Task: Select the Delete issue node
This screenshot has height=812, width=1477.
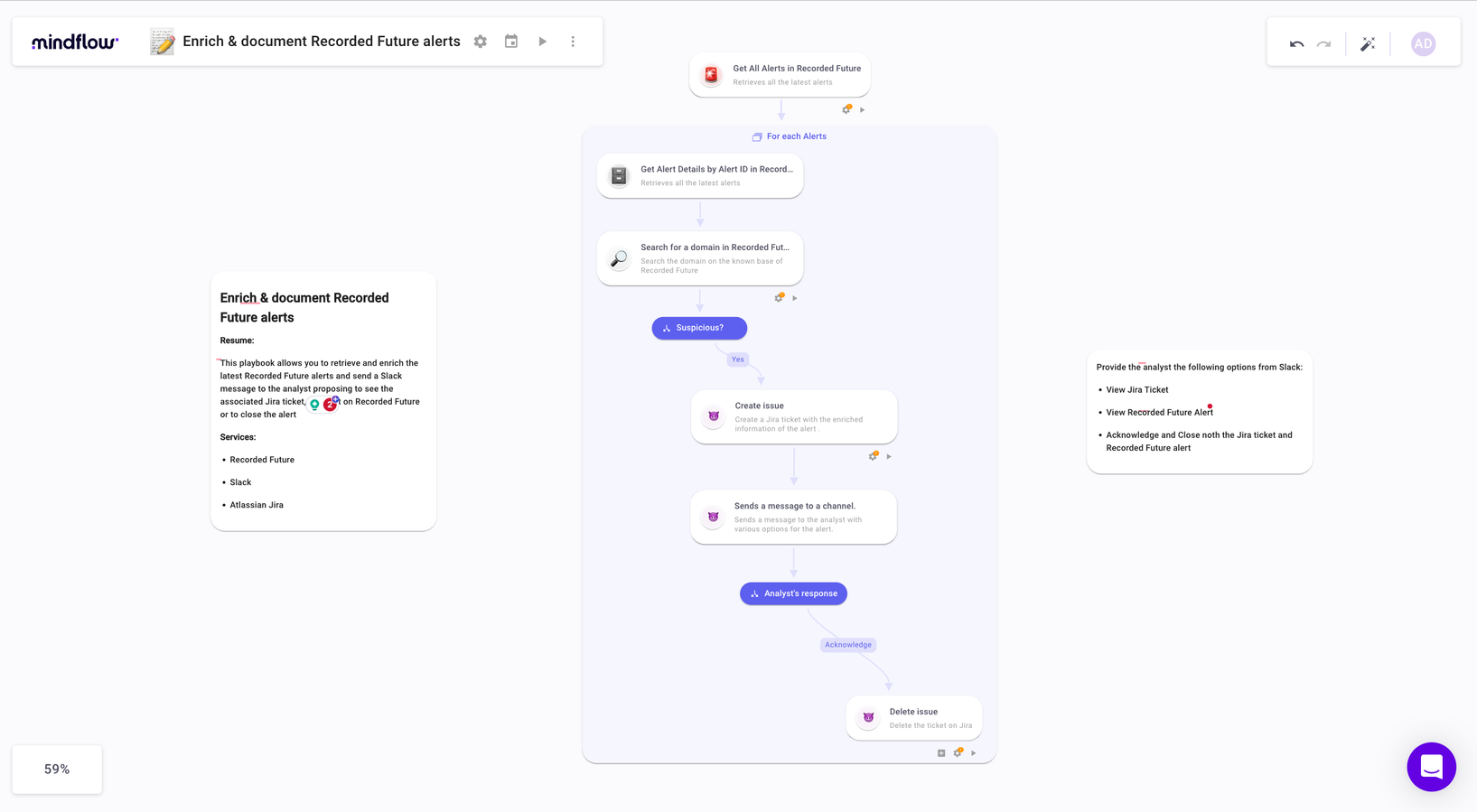Action: click(914, 718)
